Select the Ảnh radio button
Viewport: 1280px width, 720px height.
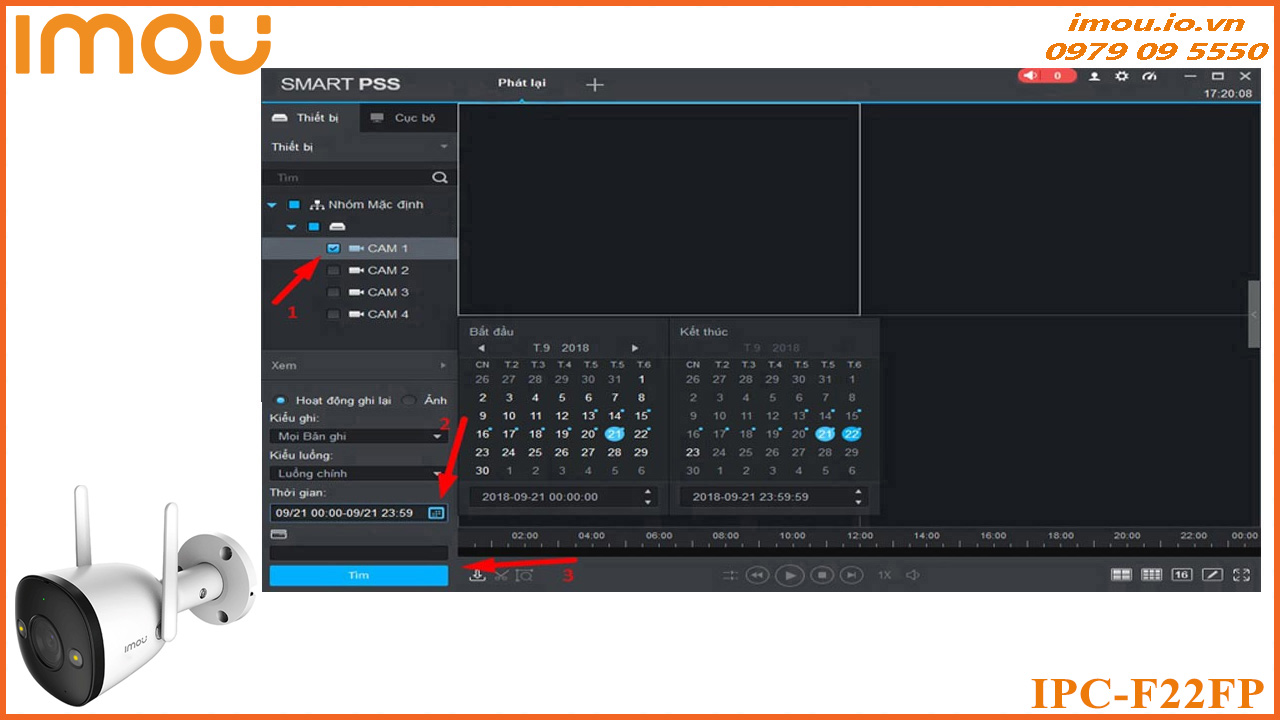pyautogui.click(x=409, y=400)
